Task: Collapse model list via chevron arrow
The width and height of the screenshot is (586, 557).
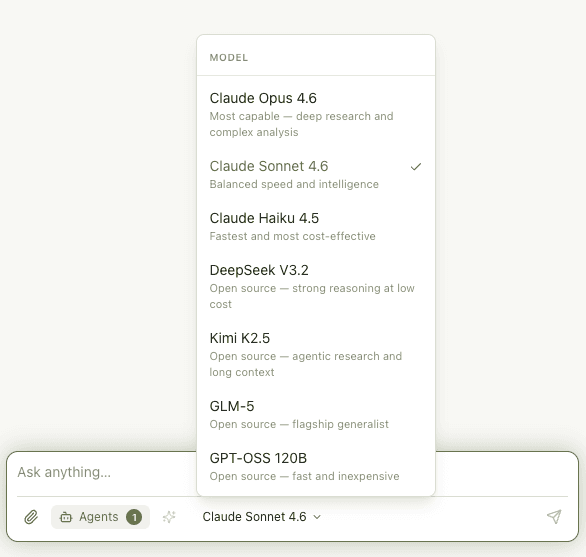Action: coord(317,517)
